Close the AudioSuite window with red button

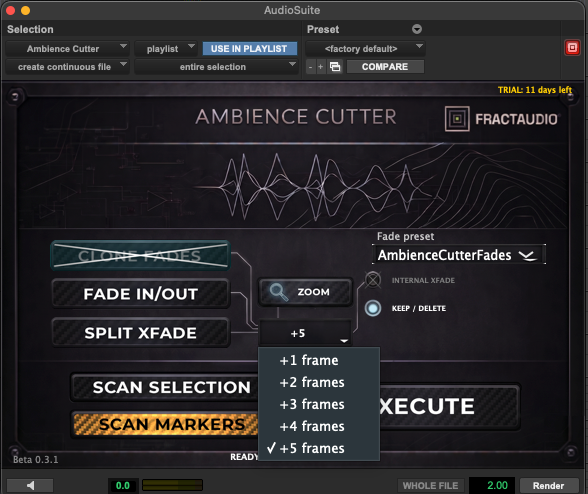10,11
